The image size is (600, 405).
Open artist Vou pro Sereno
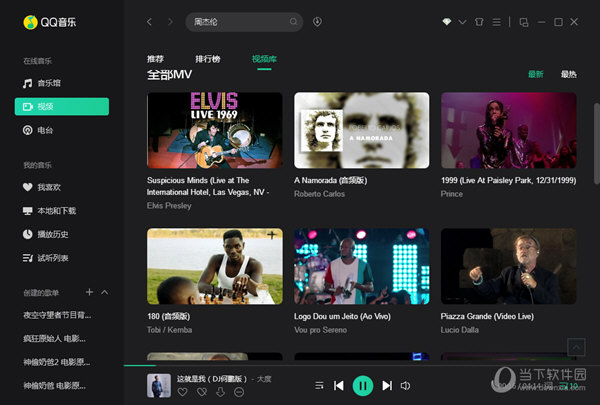(x=320, y=330)
